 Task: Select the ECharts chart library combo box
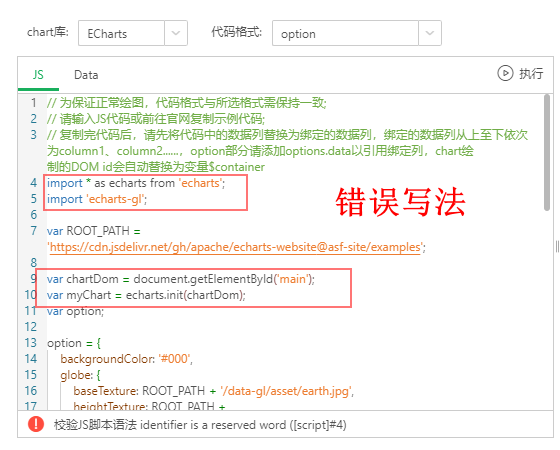tap(133, 33)
